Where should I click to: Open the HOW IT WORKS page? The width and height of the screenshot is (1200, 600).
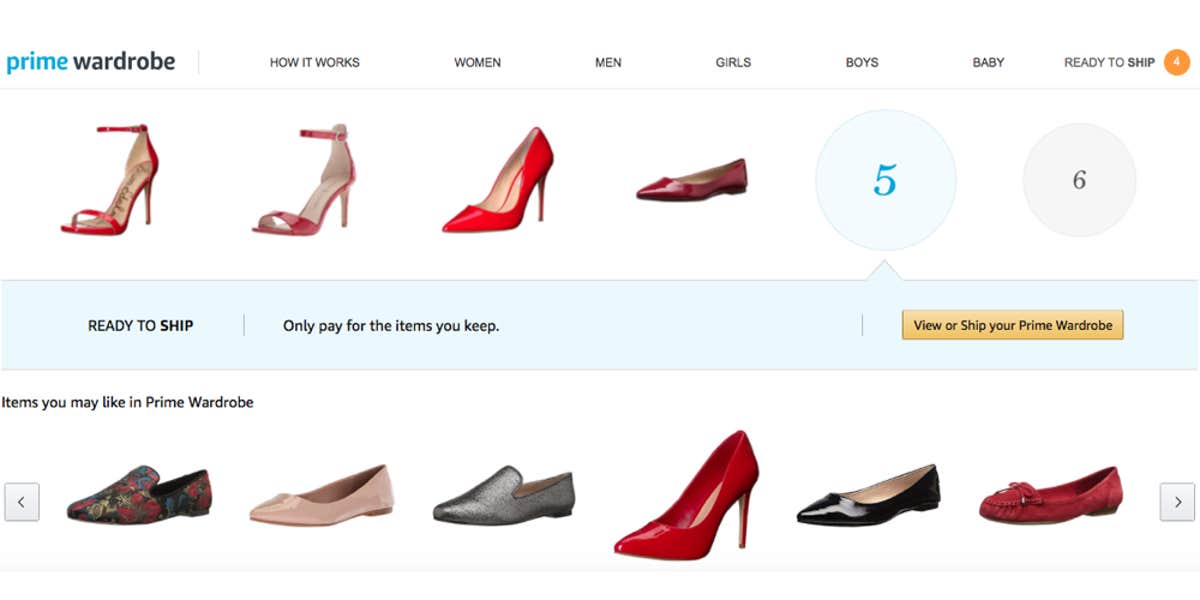click(x=314, y=62)
